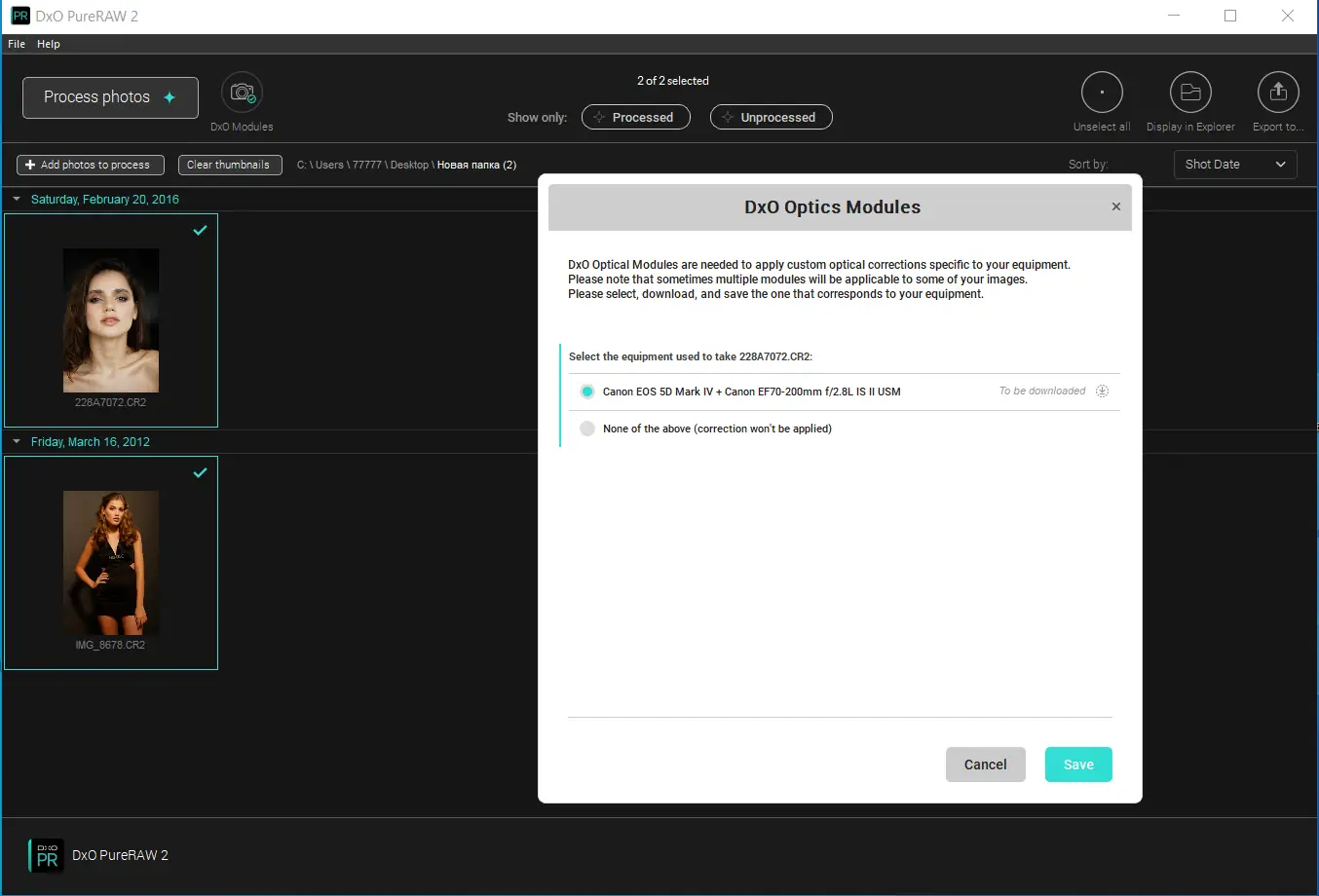Collapse the Saturday, February 20, 2016 group
The width and height of the screenshot is (1319, 896).
pos(17,199)
